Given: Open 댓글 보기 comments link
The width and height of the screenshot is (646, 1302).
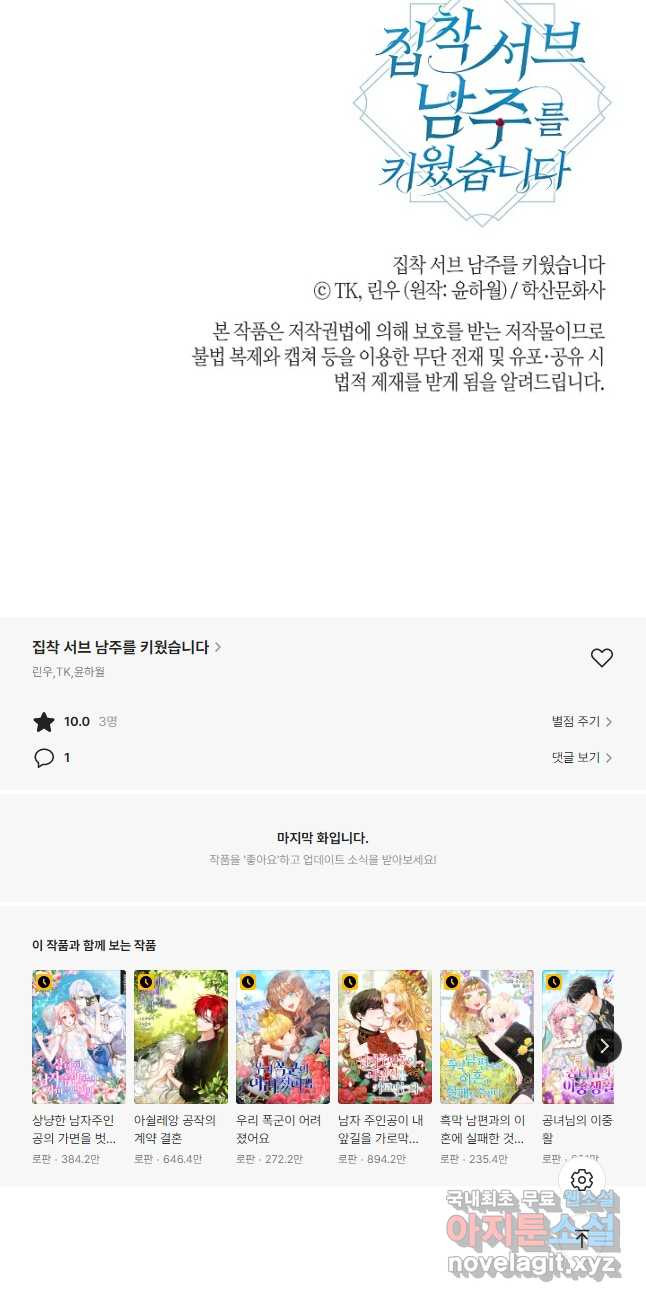Looking at the screenshot, I should [x=582, y=758].
